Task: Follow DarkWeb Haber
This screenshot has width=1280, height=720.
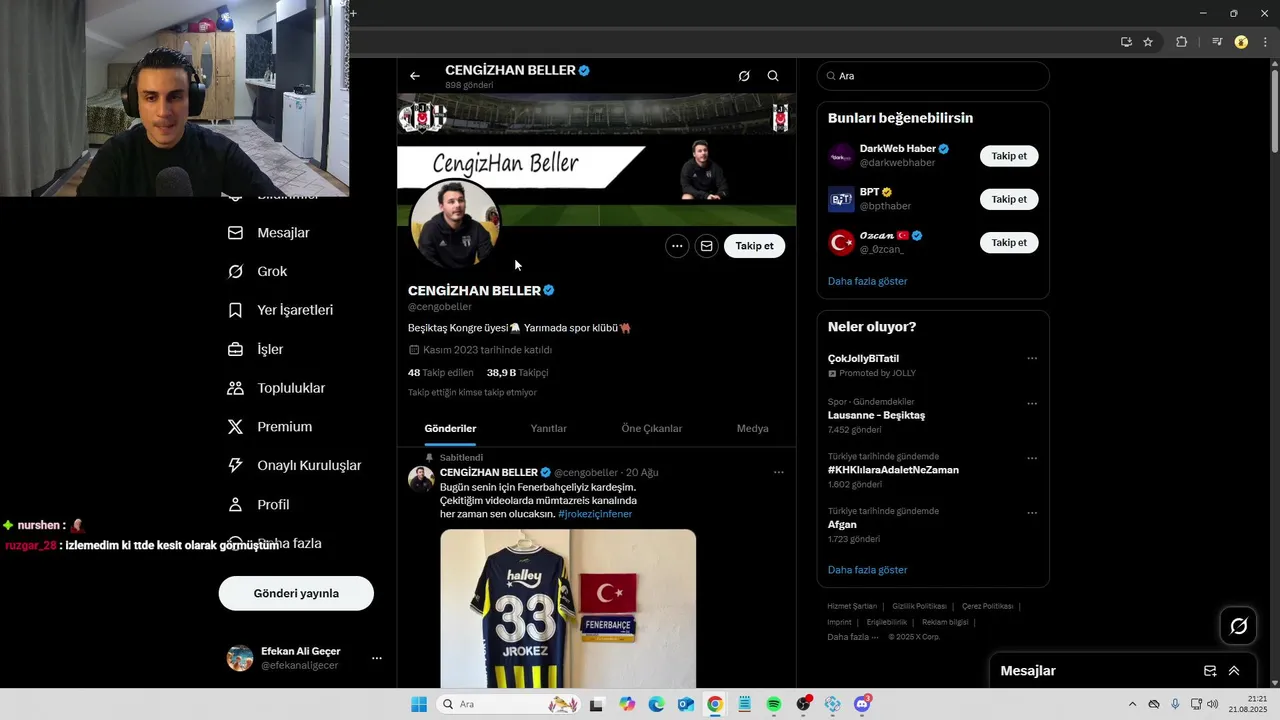Action: (x=1009, y=156)
